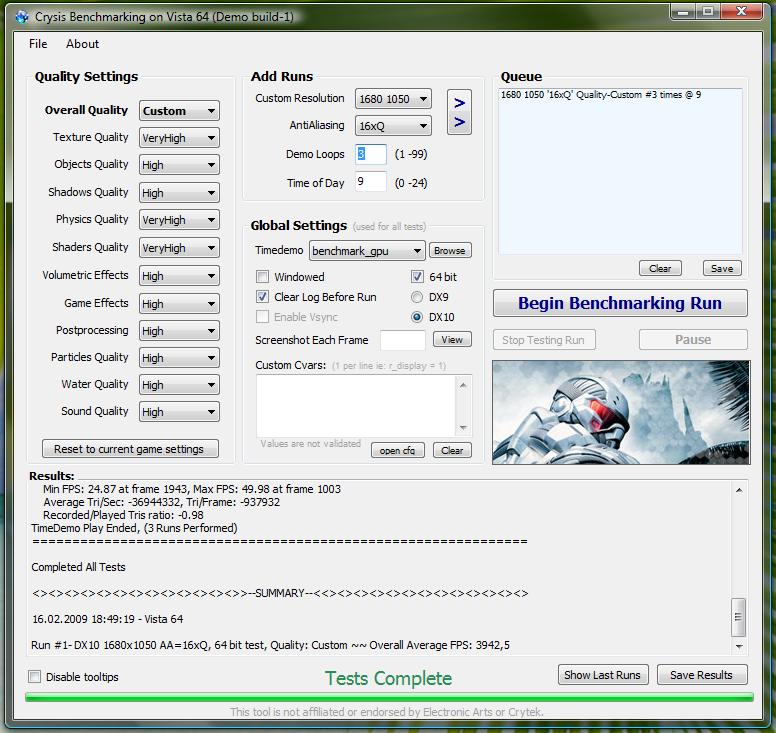The height and width of the screenshot is (733, 776).
Task: Click the Results scrollbar thumb
Action: [739, 617]
